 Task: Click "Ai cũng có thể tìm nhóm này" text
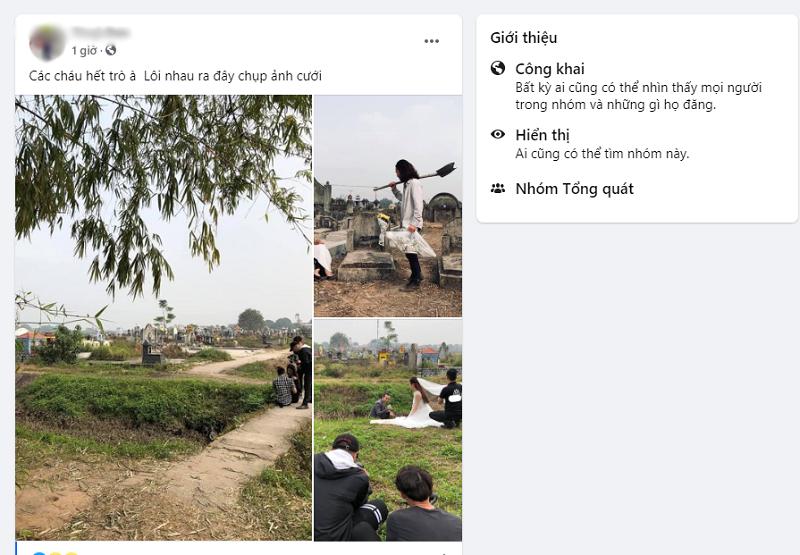602,154
